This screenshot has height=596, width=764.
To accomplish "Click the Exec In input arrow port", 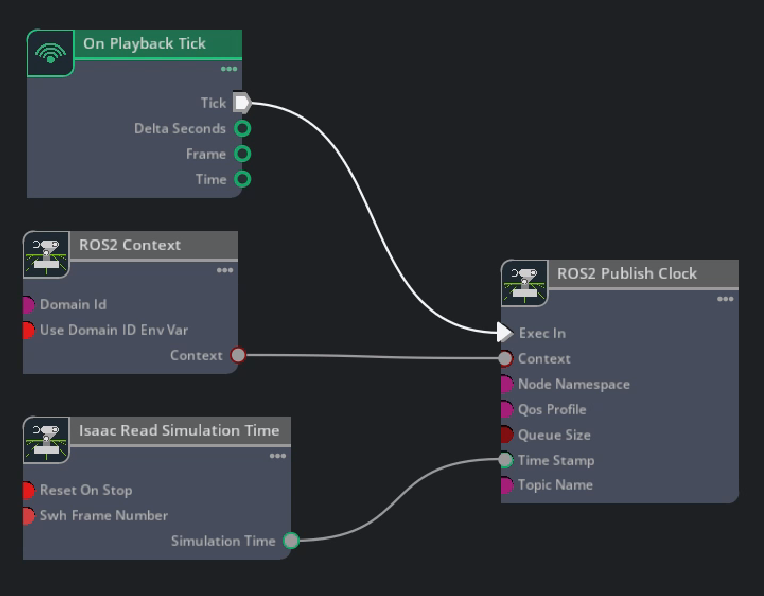I will tap(505, 333).
